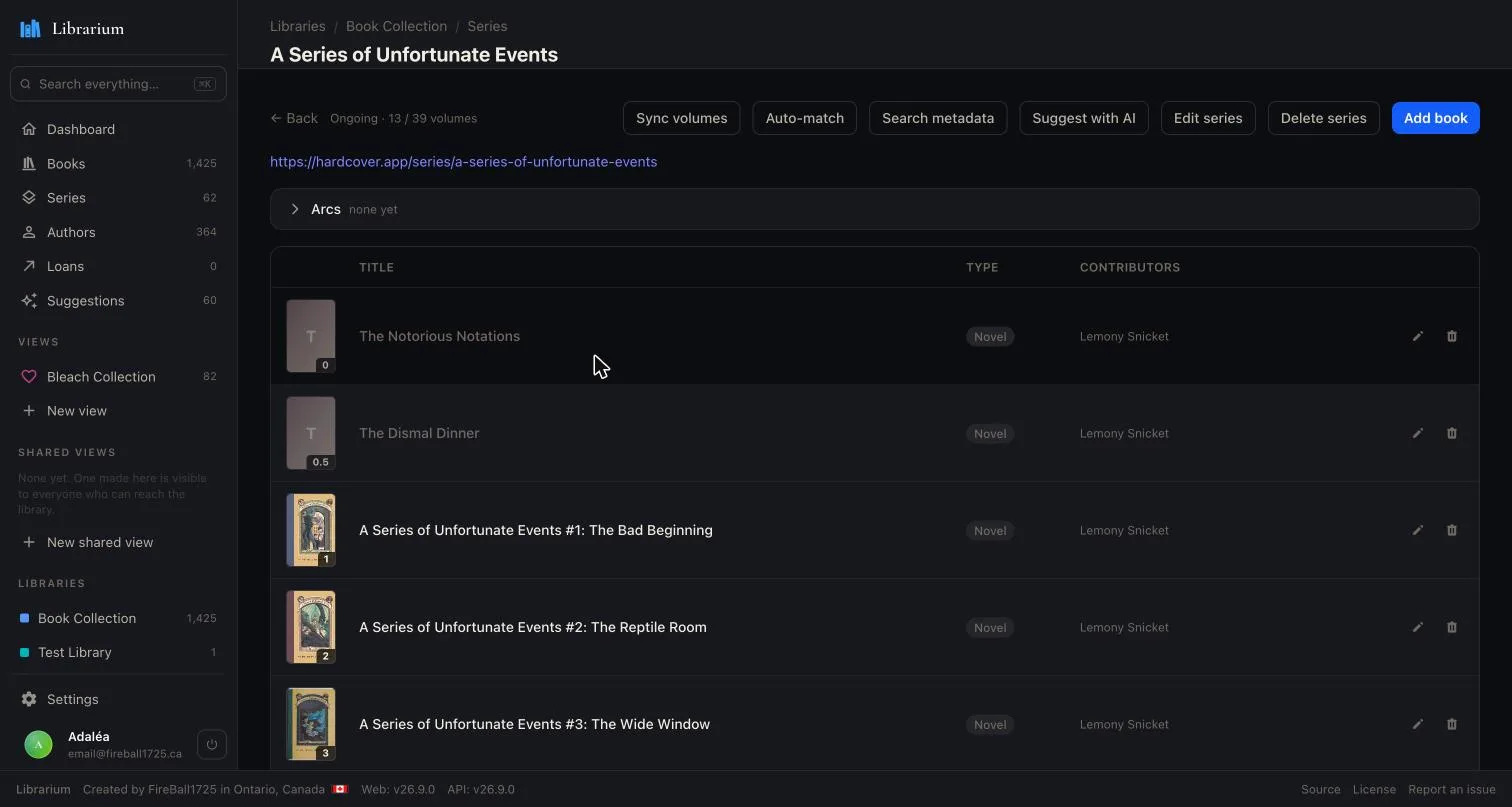Delete The Bad Beginning row trash icon
This screenshot has height=807, width=1512.
point(1452,531)
